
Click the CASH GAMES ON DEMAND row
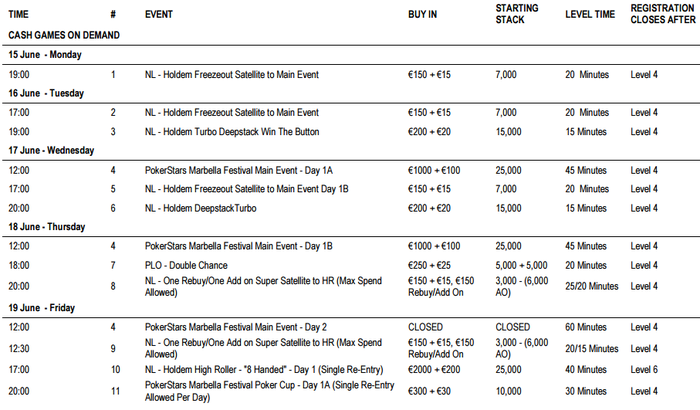(64, 35)
